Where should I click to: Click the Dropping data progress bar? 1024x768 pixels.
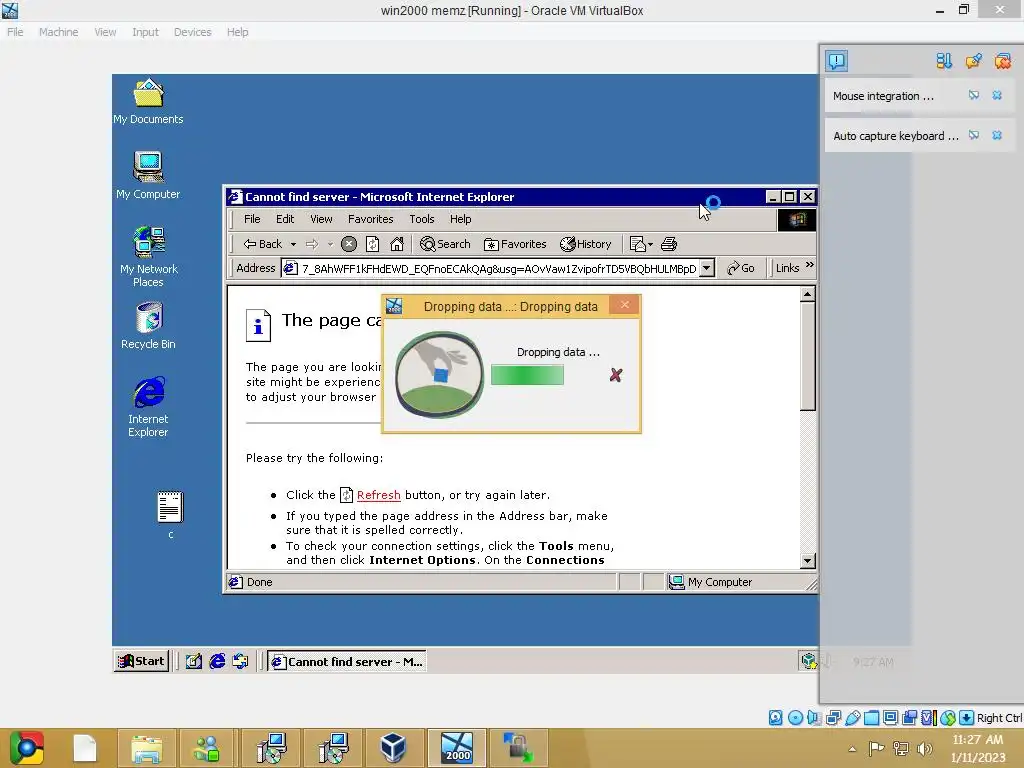[x=527, y=375]
